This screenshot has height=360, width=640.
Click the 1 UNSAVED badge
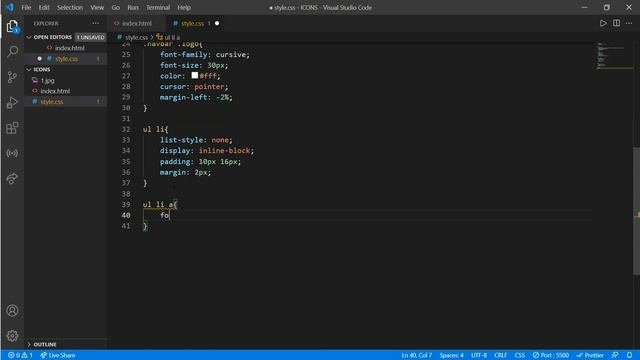coord(91,37)
